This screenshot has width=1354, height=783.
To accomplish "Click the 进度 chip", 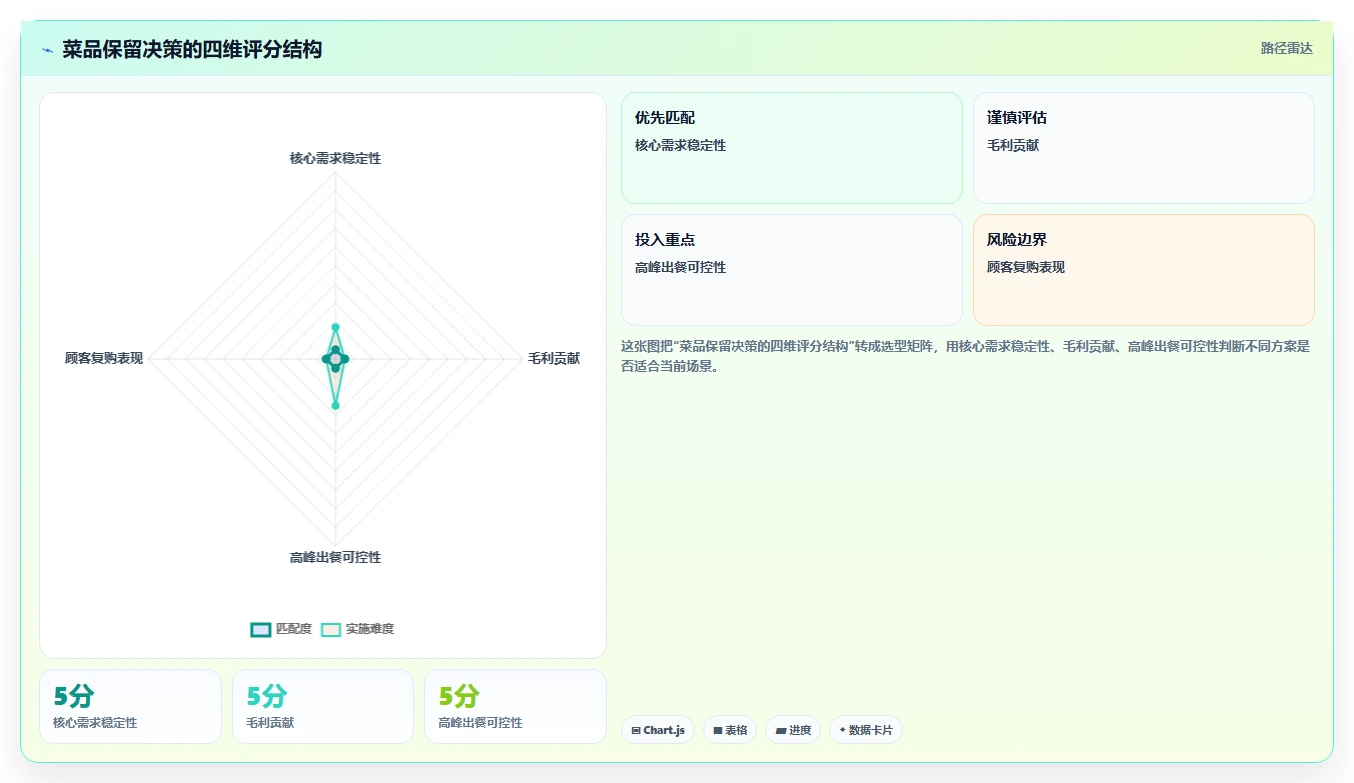I will [x=793, y=730].
